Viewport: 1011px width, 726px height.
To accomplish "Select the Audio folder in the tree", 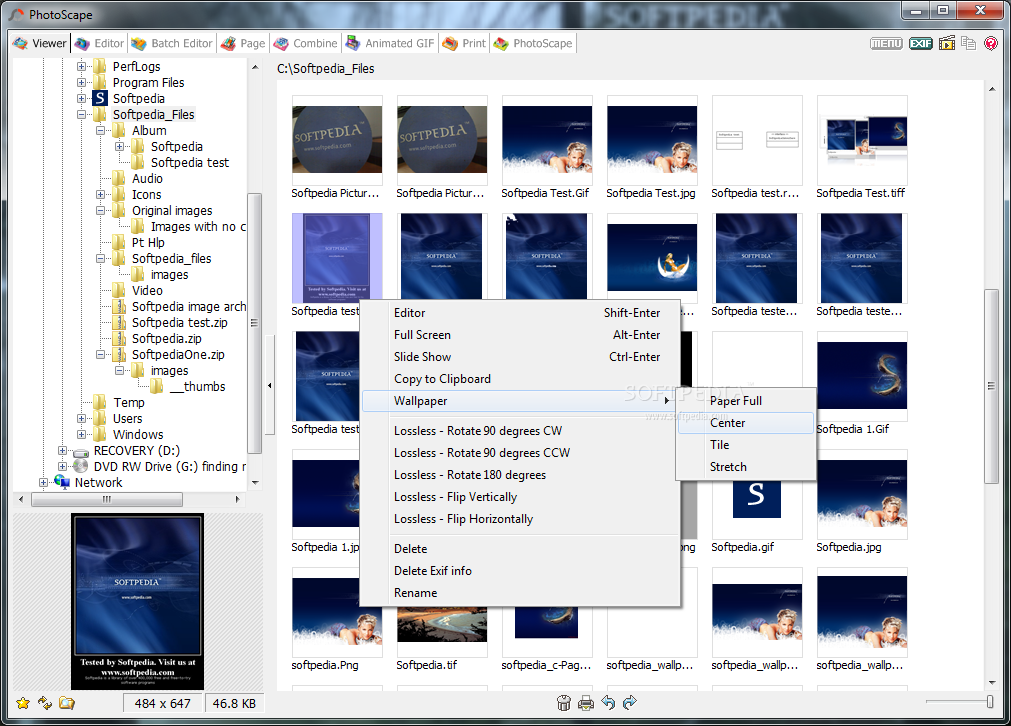I will click(147, 179).
